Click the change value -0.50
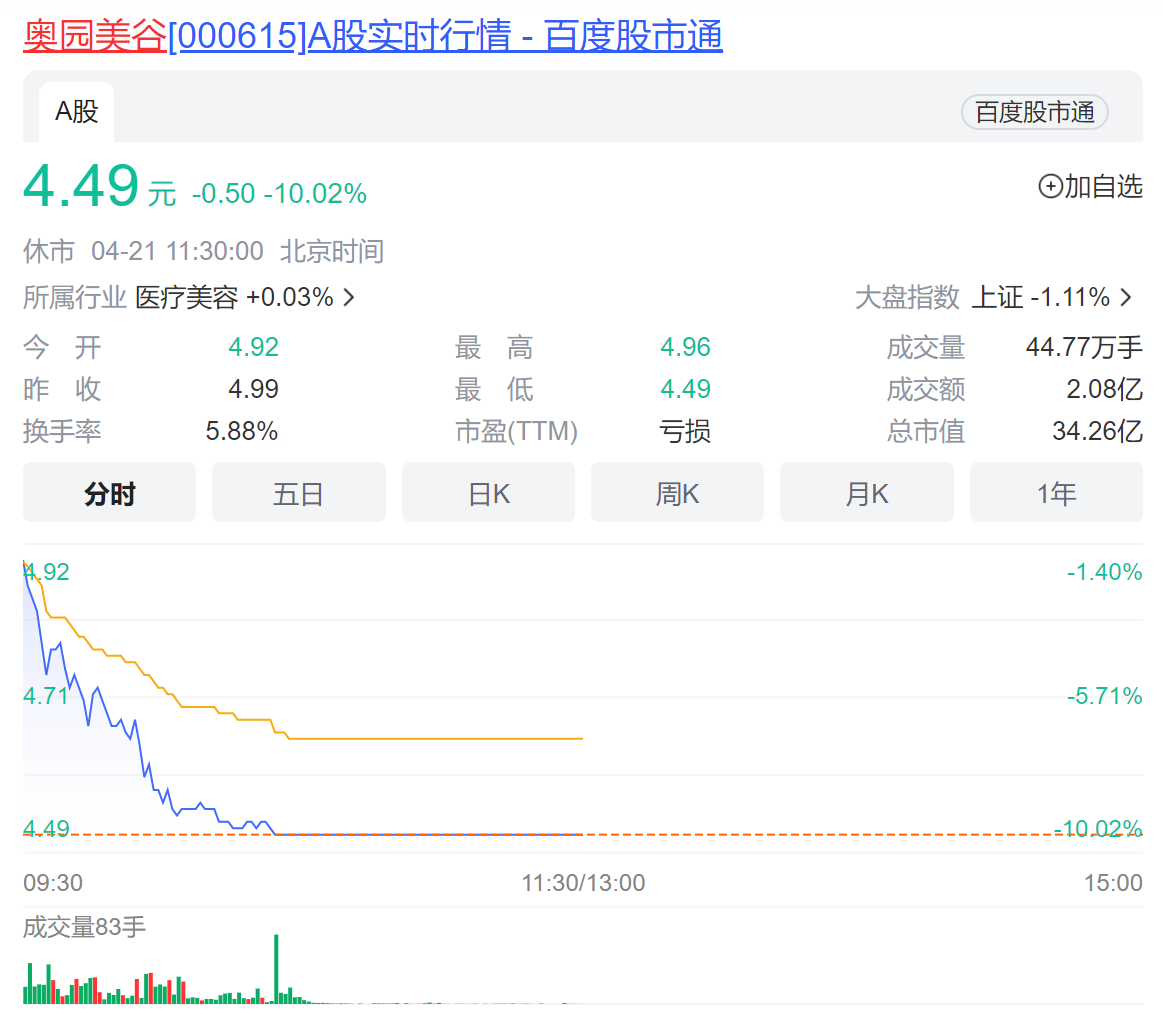The width and height of the screenshot is (1163, 1014). (x=223, y=194)
